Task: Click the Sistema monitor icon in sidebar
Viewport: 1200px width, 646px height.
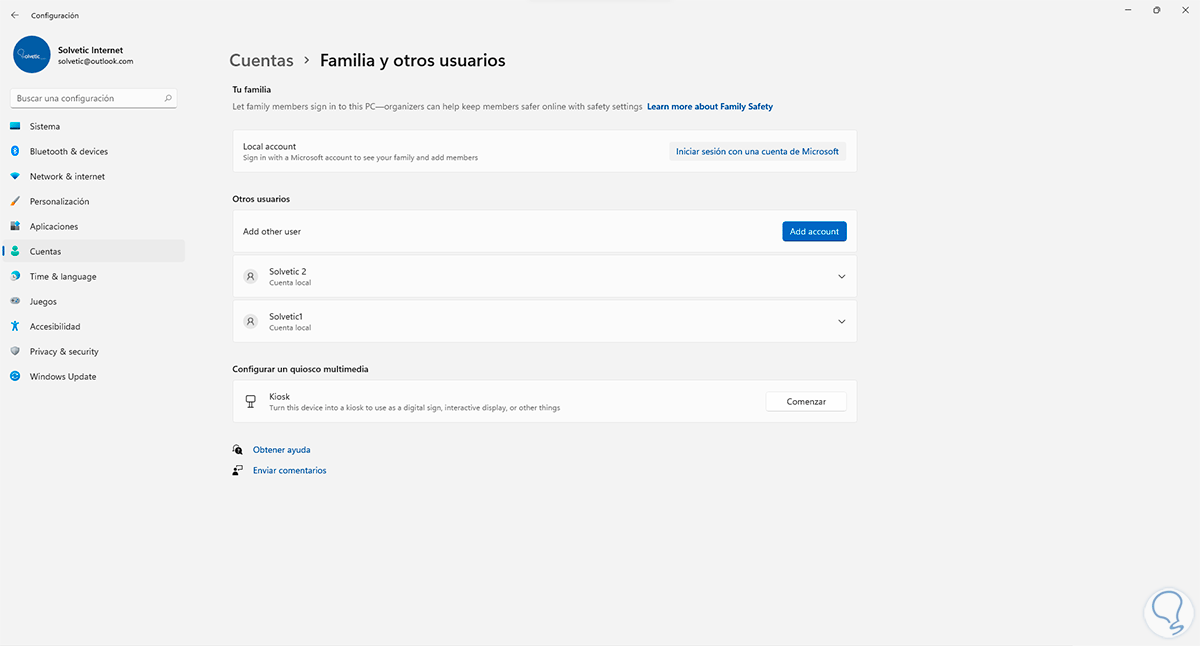Action: [x=15, y=127]
